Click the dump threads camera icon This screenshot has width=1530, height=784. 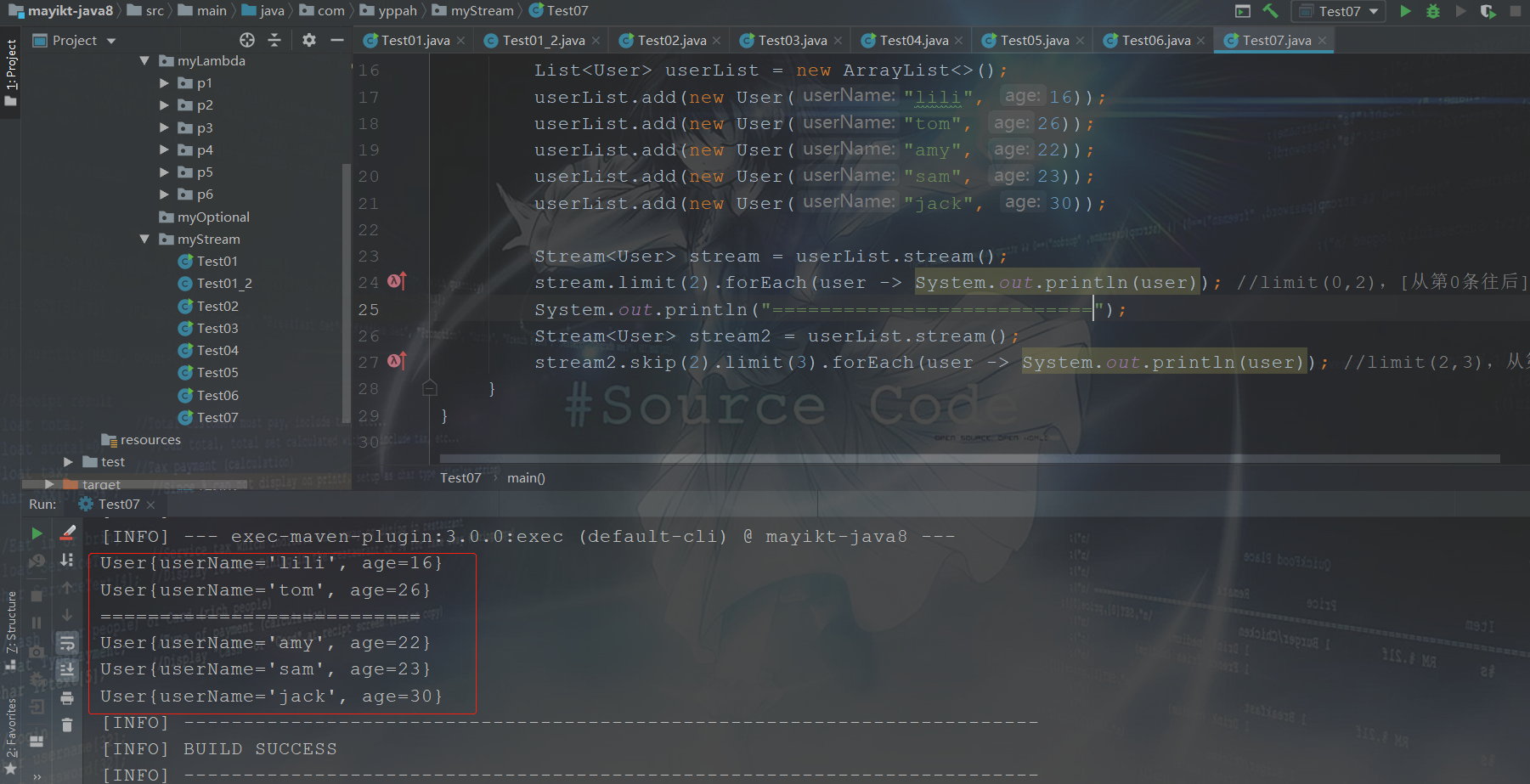[x=37, y=652]
